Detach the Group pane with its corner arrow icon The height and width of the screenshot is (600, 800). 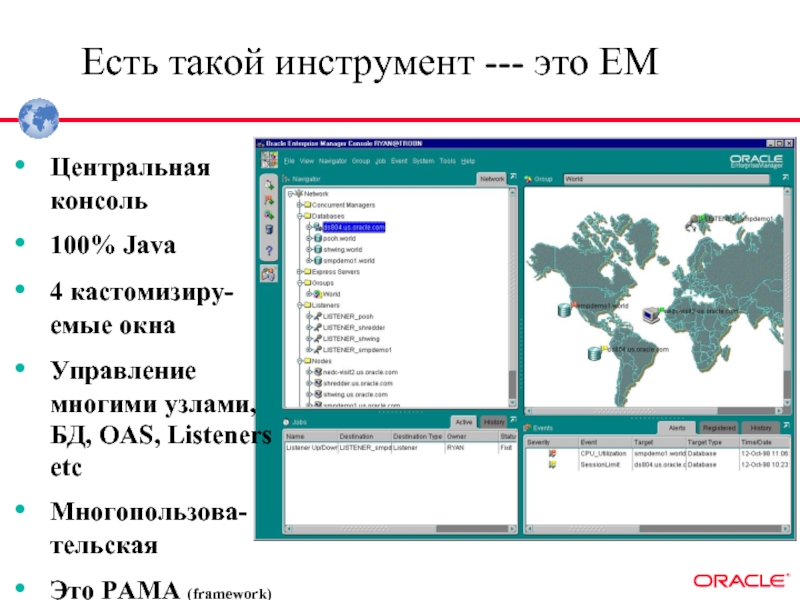click(785, 177)
